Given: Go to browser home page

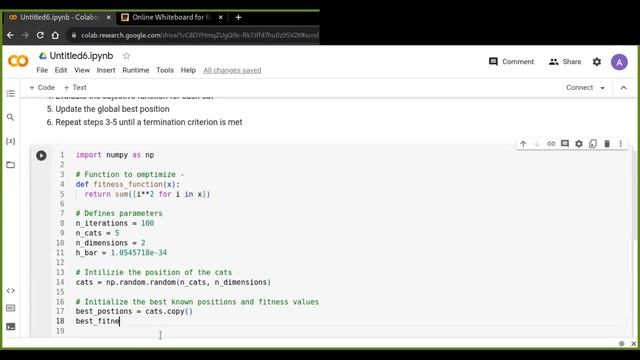Looking at the screenshot, I should (x=55, y=36).
